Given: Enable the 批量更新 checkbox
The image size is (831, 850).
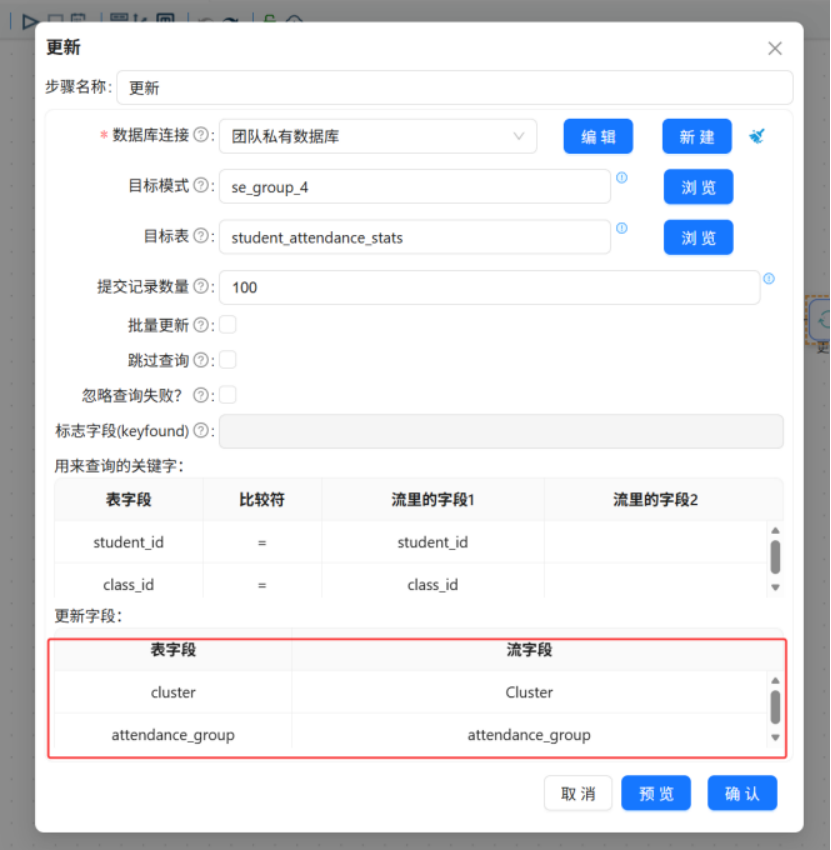Looking at the screenshot, I should [228, 325].
